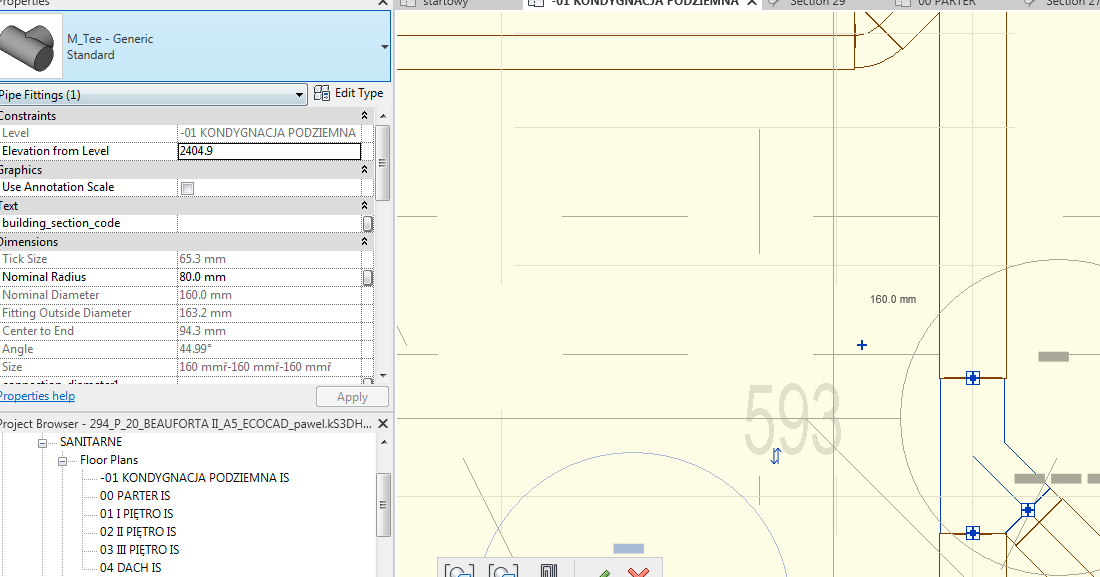Viewport: 1100px width, 577px height.
Task: Click the 160.0 mm dimension label on canvas
Action: pos(892,300)
